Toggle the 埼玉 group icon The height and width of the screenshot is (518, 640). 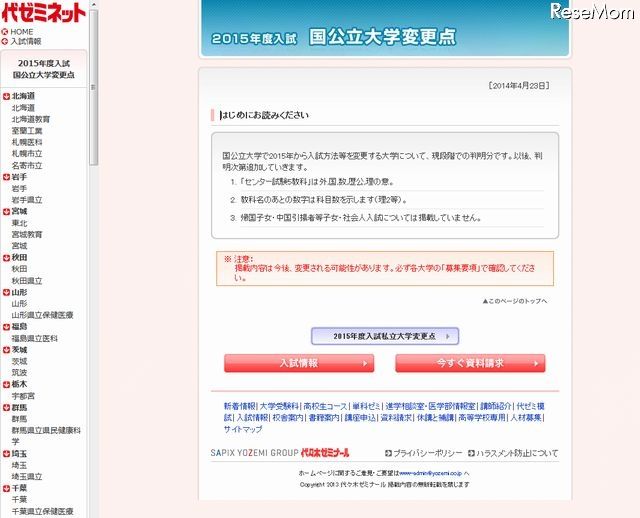tap(6, 454)
